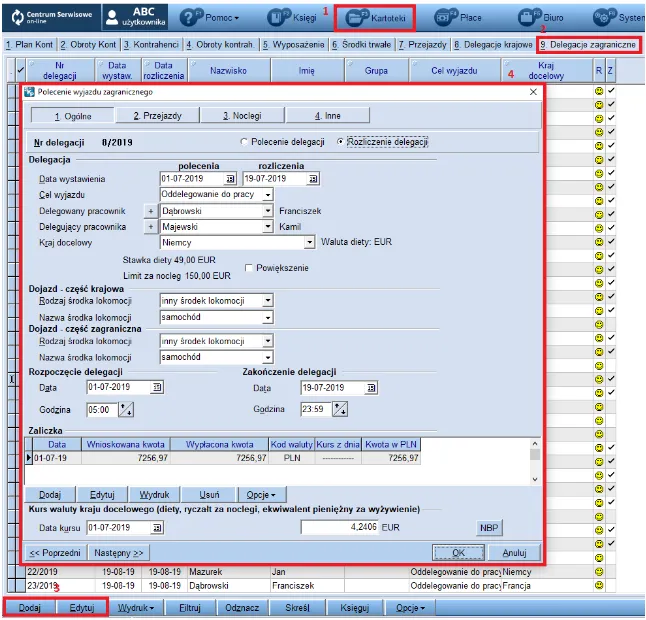The image size is (646, 620).
Task: Click the Pomoc help icon in the toolbar
Action: [209, 18]
